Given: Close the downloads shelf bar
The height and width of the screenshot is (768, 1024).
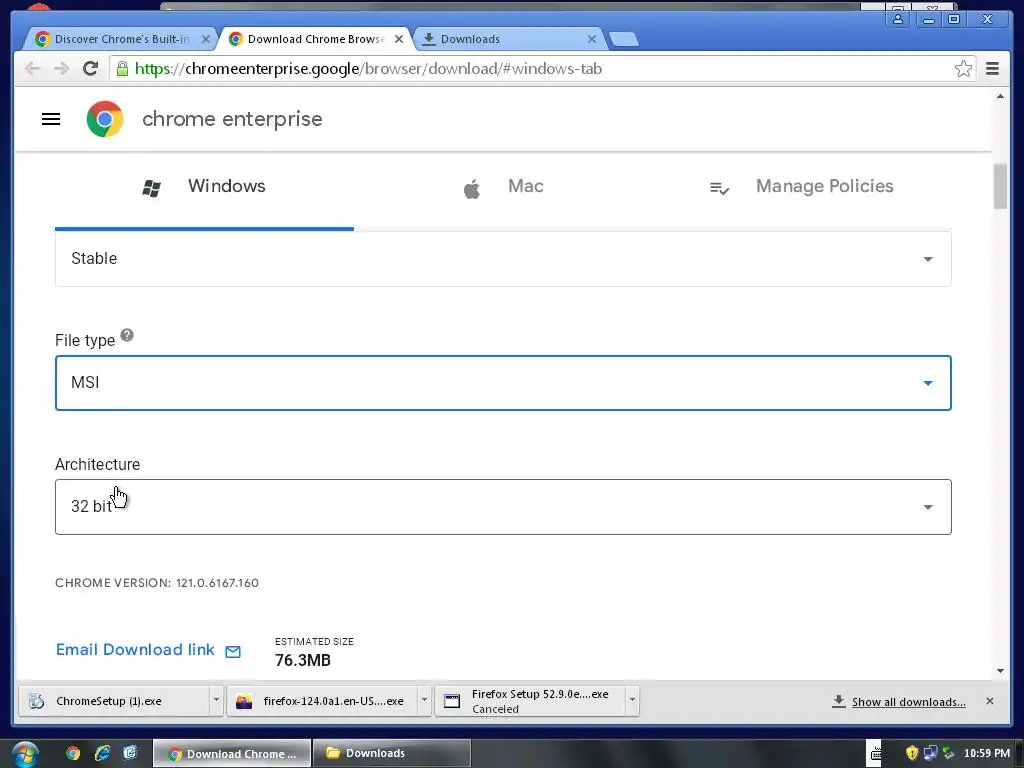Looking at the screenshot, I should coord(990,701).
